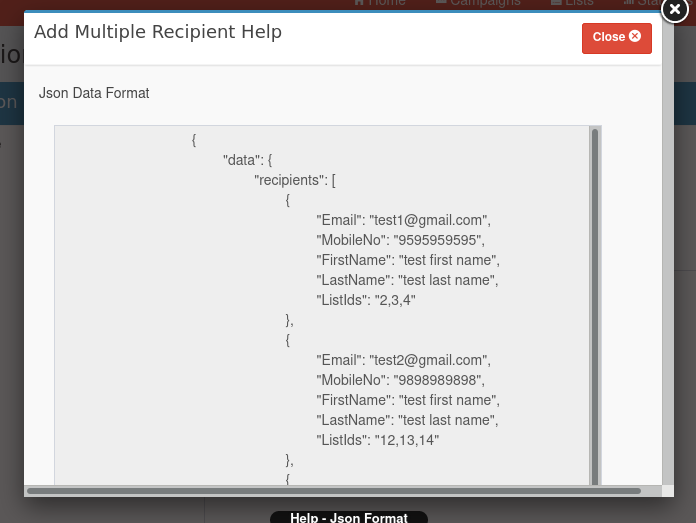The image size is (696, 523).
Task: Click the ListIds "12,13,14" line
Action: (377, 440)
